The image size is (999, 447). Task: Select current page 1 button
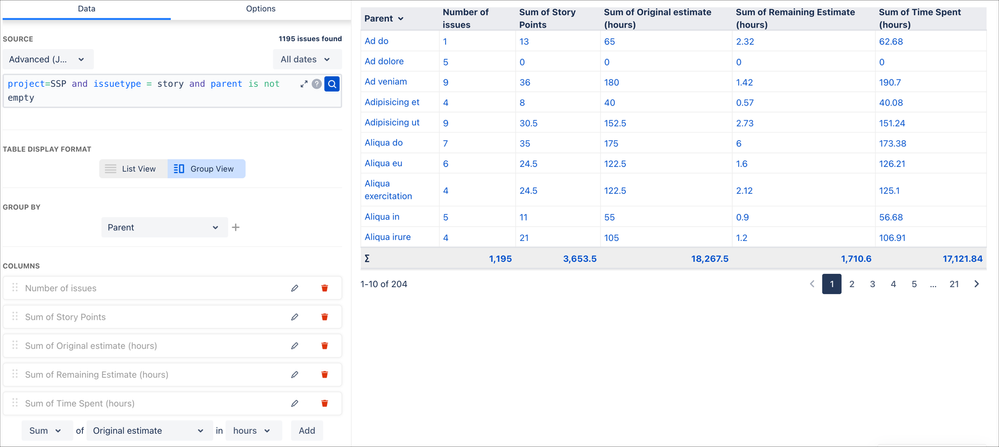click(831, 284)
